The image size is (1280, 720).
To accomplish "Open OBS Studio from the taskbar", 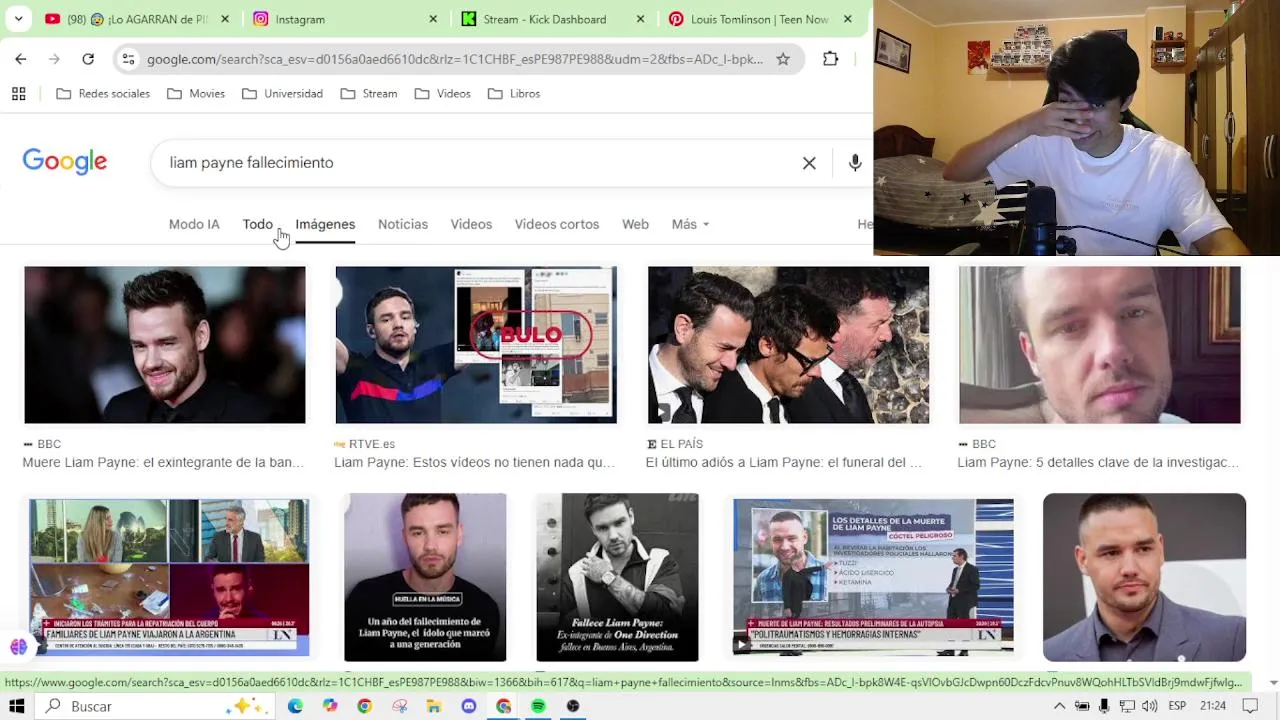I will [x=573, y=706].
